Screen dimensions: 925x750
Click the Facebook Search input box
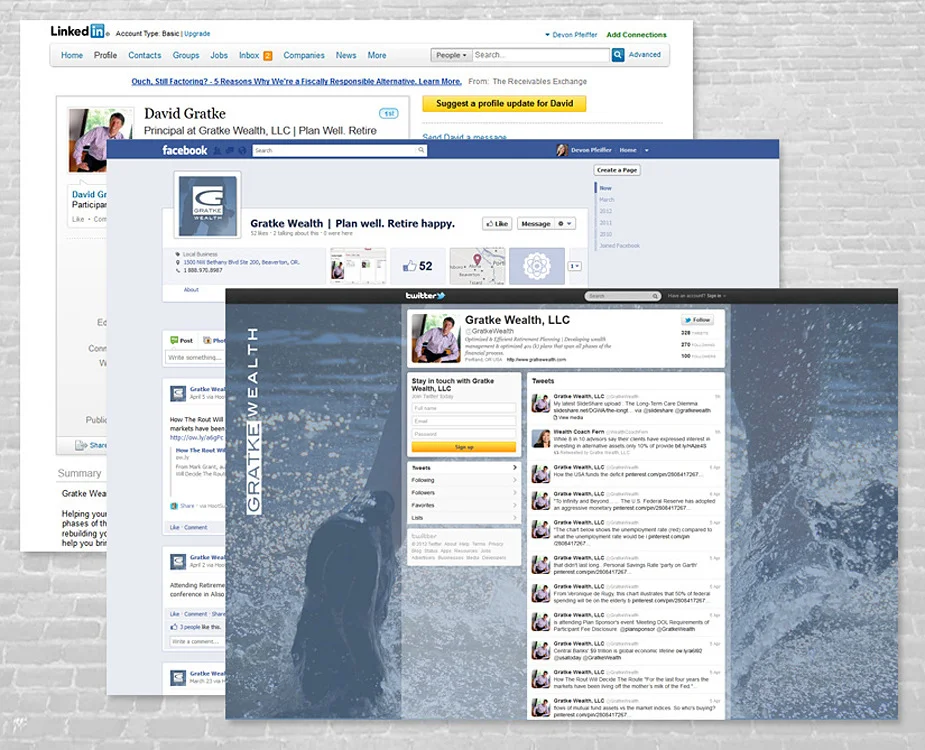point(339,150)
